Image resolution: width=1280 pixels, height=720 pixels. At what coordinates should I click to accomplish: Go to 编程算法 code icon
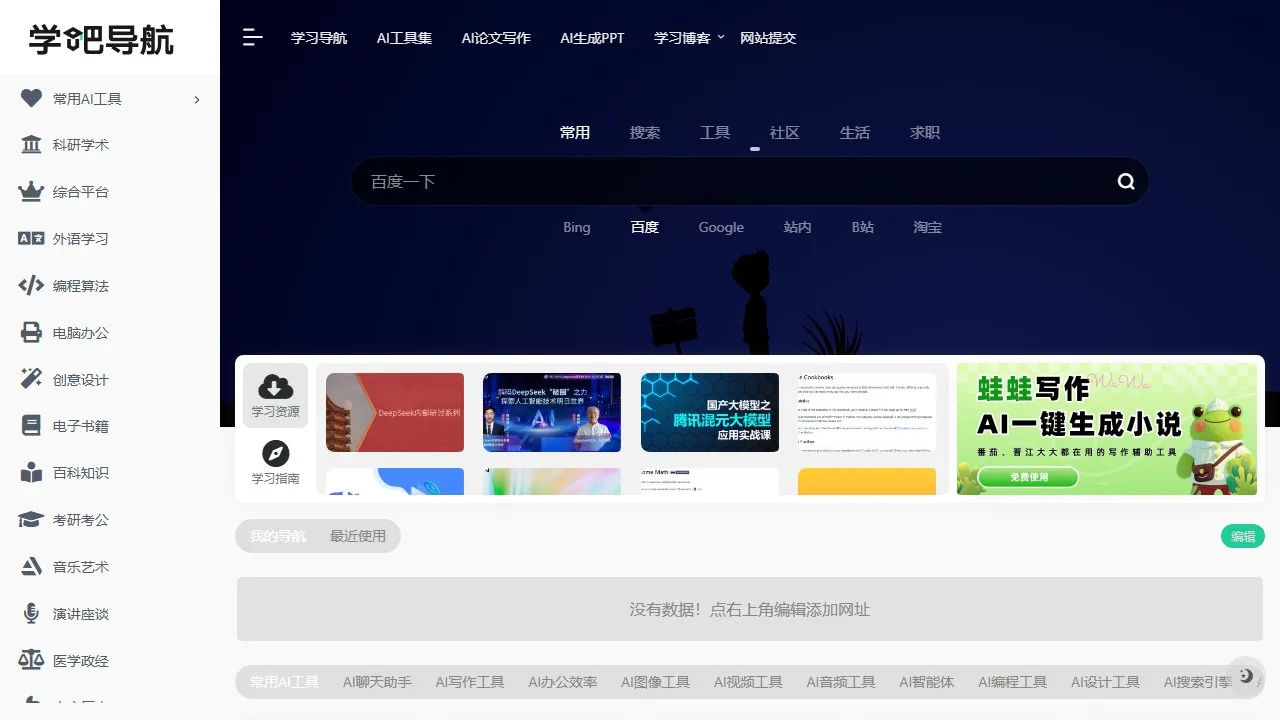(x=31, y=286)
